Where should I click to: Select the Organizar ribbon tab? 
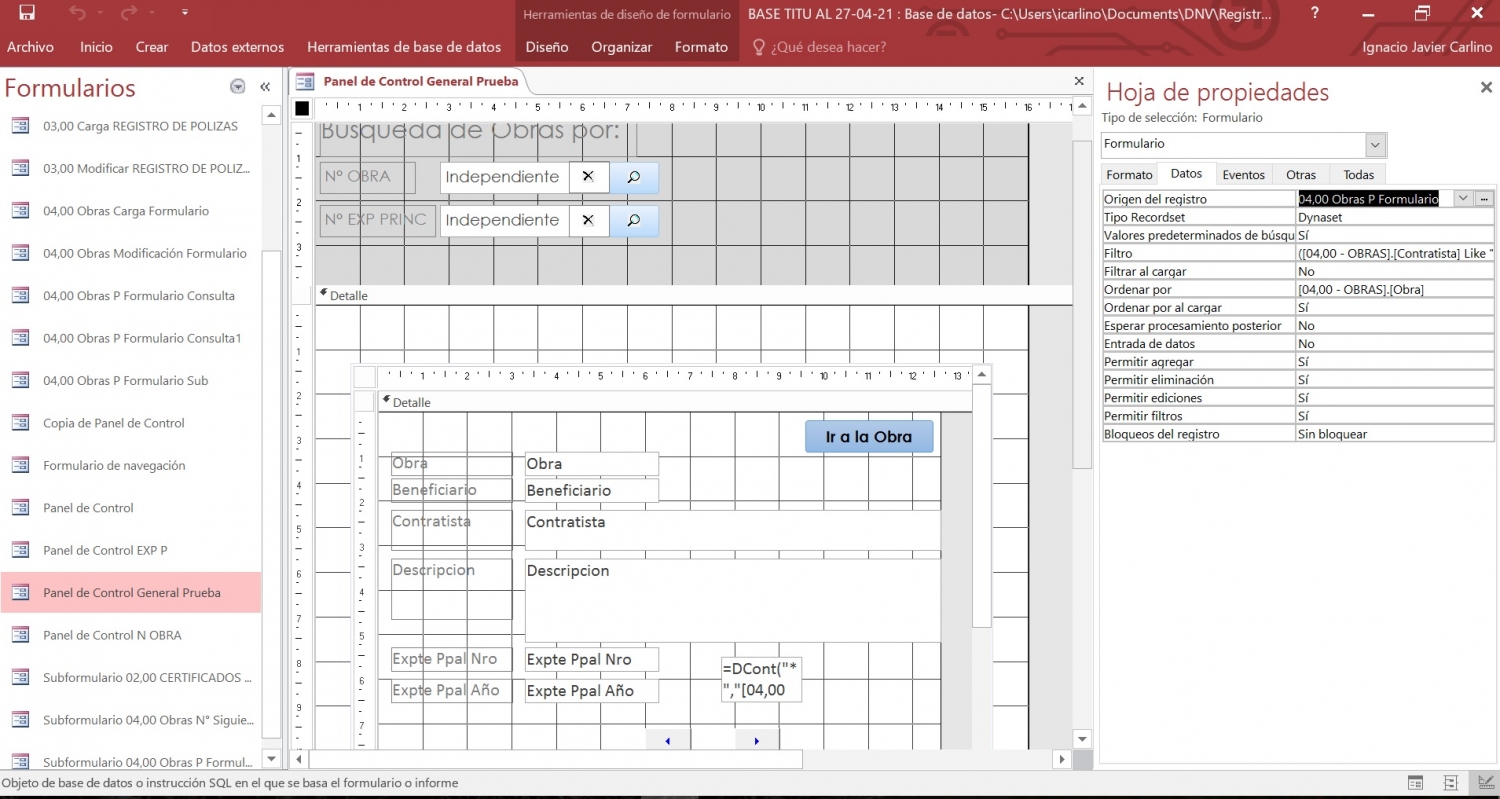pos(621,47)
